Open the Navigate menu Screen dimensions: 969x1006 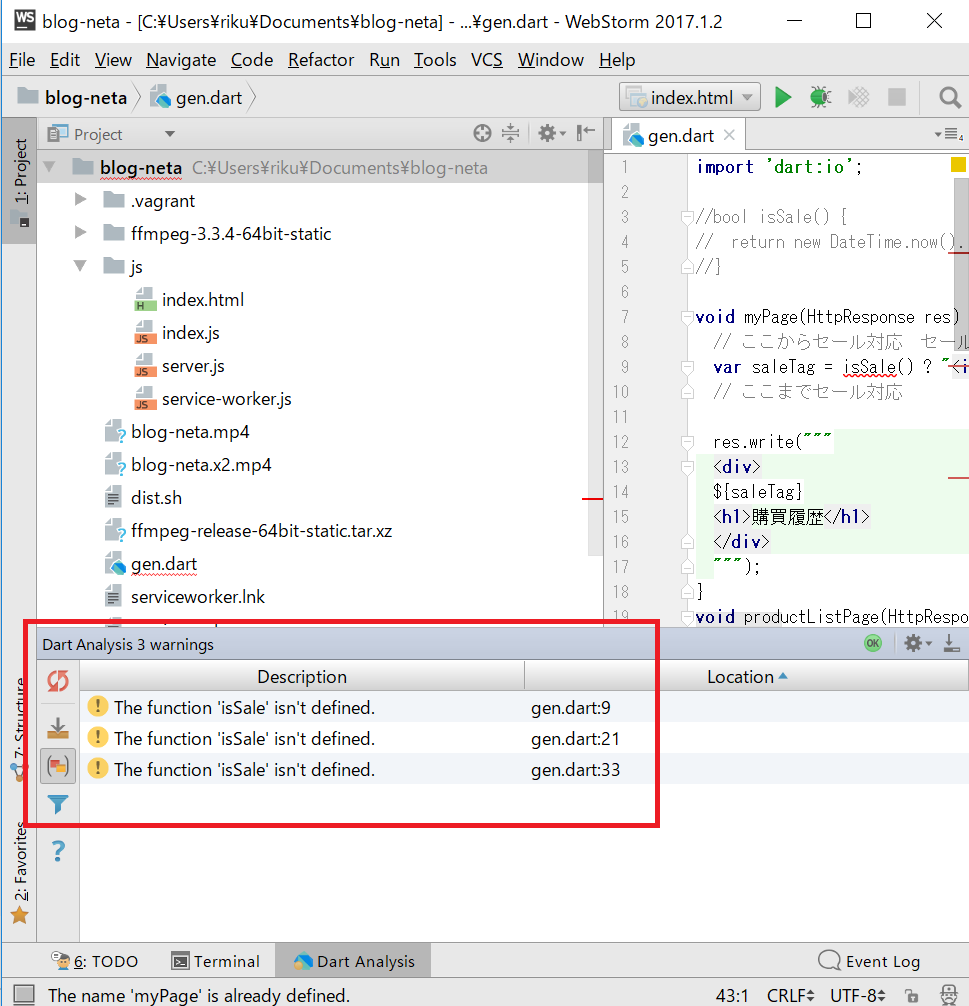coord(181,60)
